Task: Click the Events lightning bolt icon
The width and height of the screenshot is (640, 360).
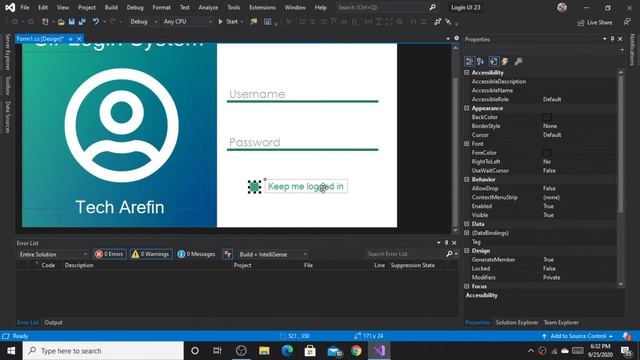Action: pyautogui.click(x=505, y=62)
